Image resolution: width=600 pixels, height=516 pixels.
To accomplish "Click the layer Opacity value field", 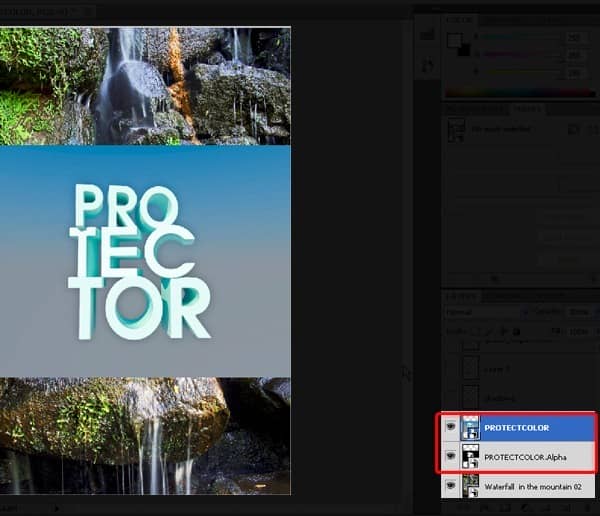I will coord(579,312).
